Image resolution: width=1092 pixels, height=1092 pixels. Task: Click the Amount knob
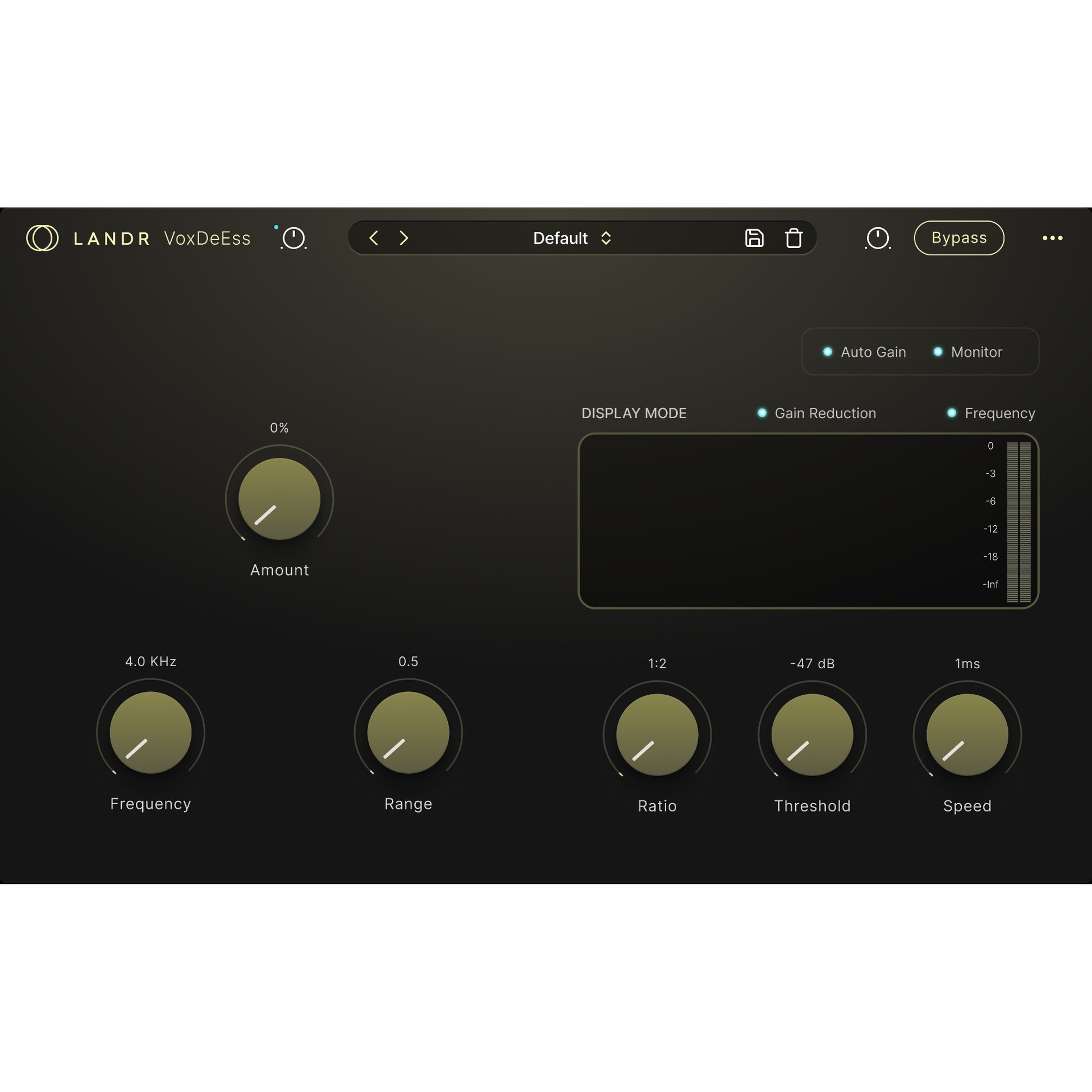[x=279, y=499]
